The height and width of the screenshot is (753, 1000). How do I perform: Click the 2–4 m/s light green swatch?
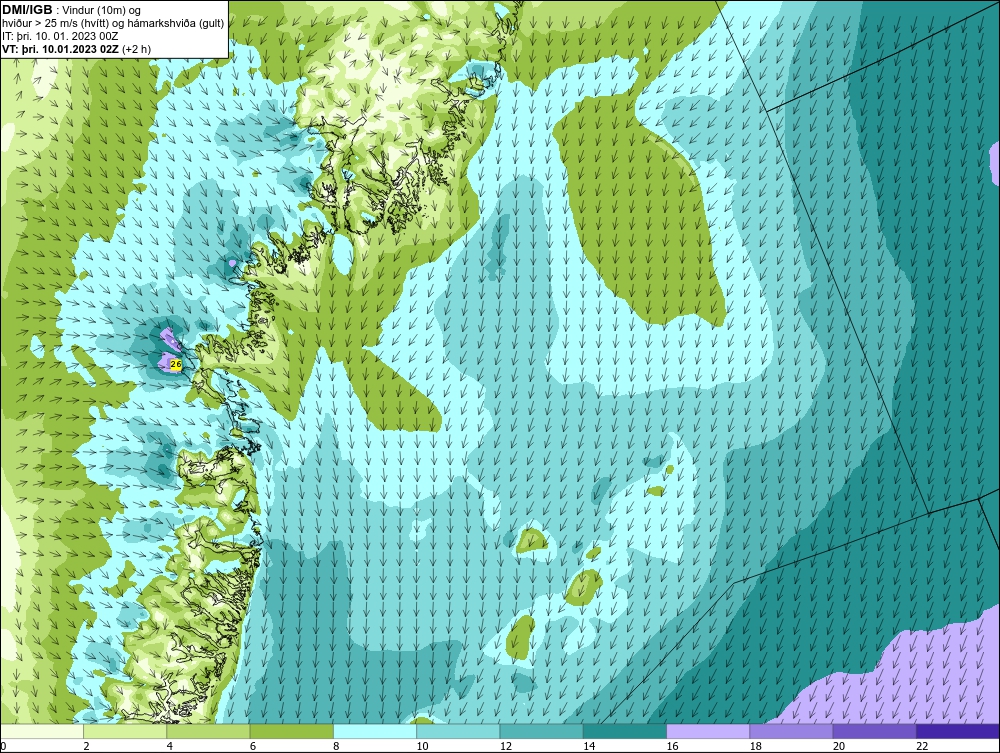coord(125,731)
